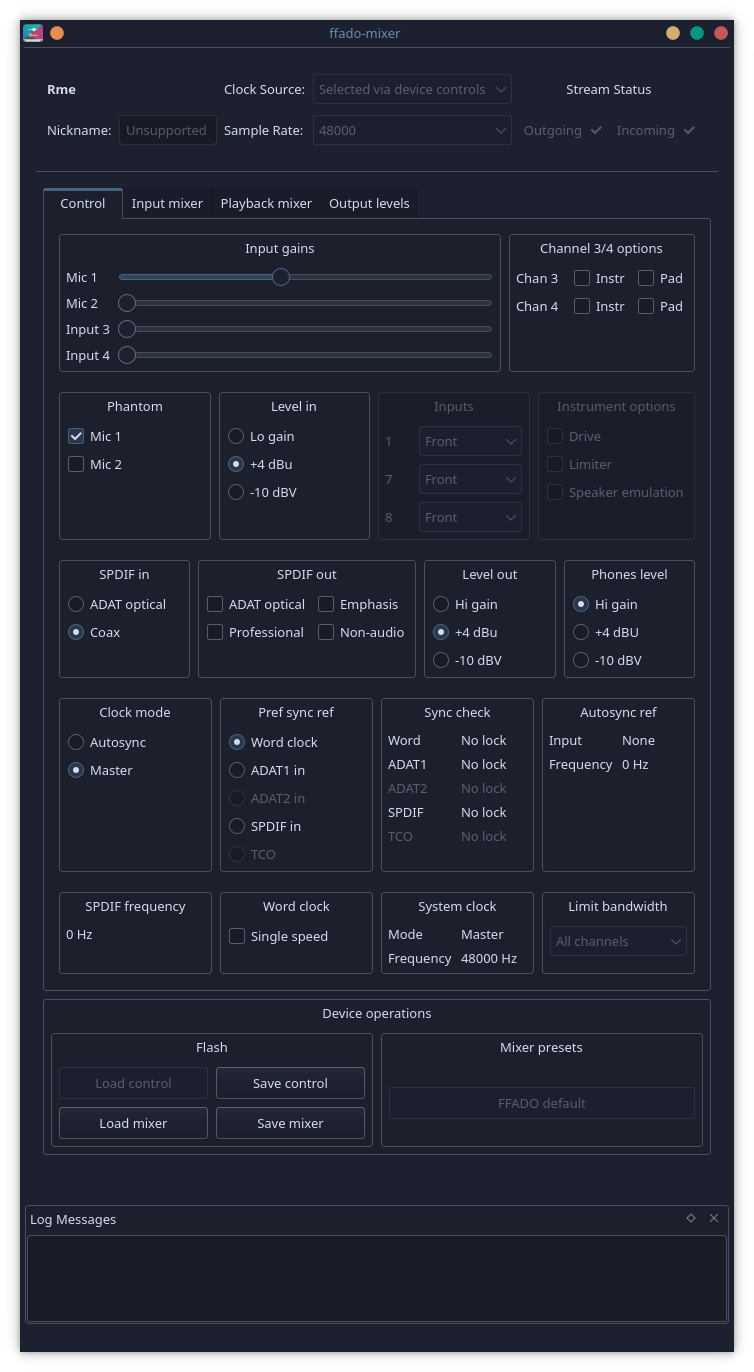Open the Clock Source dropdown
Screen dimensions: 754x1372
412,89
